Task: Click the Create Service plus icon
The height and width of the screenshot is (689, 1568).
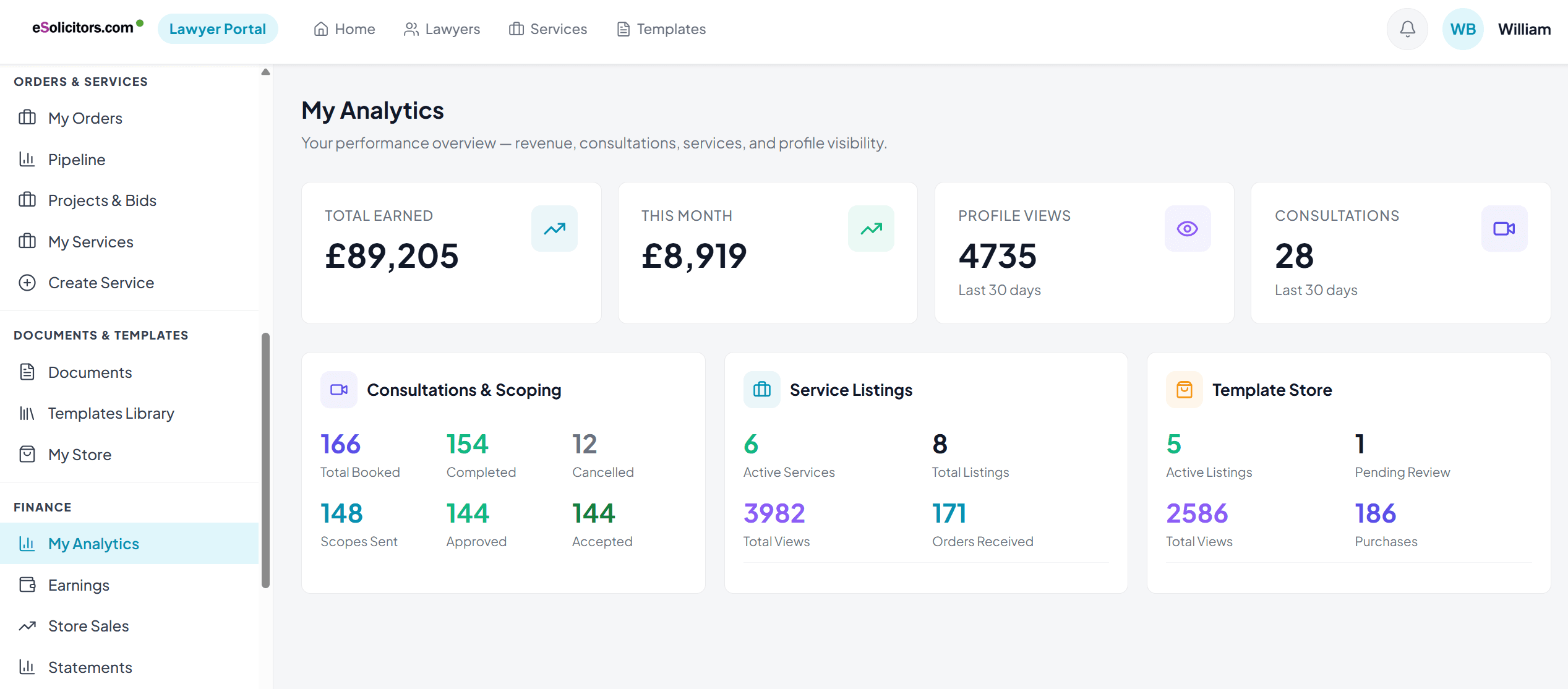Action: point(27,283)
